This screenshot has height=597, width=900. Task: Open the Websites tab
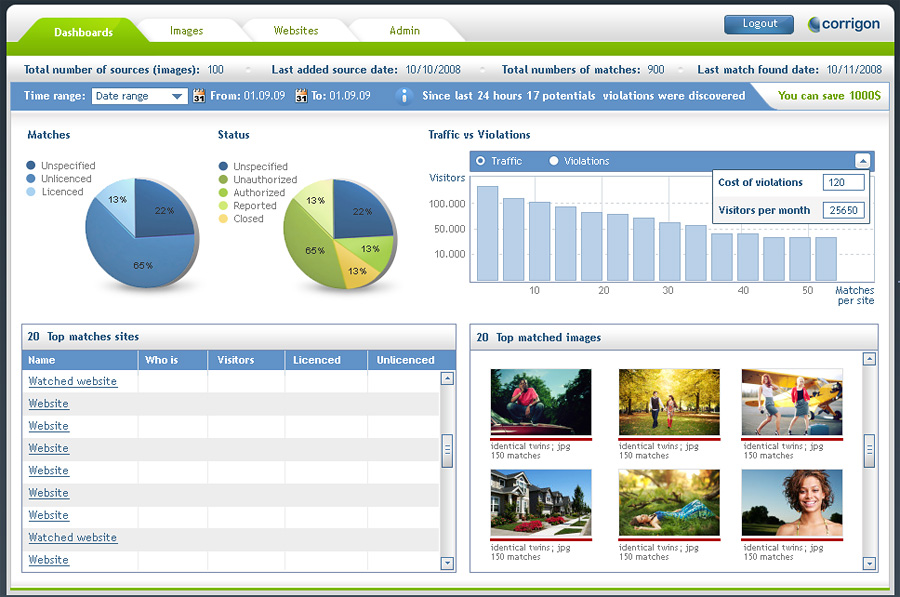coord(296,31)
